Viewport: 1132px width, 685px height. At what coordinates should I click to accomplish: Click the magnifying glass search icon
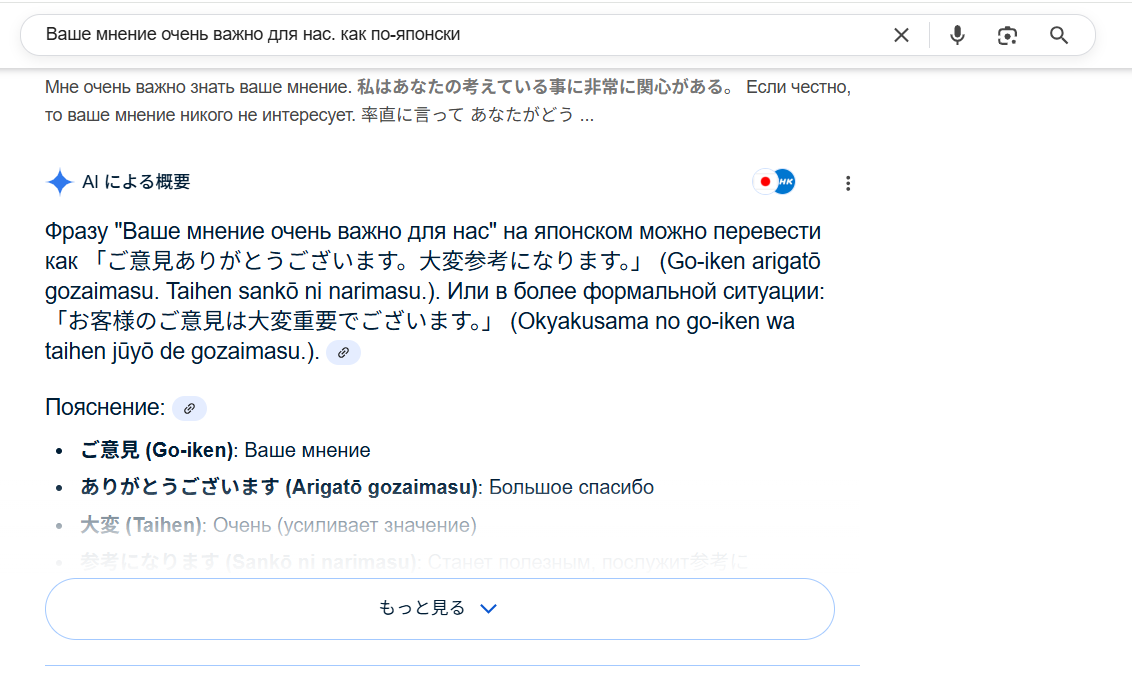[x=1059, y=36]
